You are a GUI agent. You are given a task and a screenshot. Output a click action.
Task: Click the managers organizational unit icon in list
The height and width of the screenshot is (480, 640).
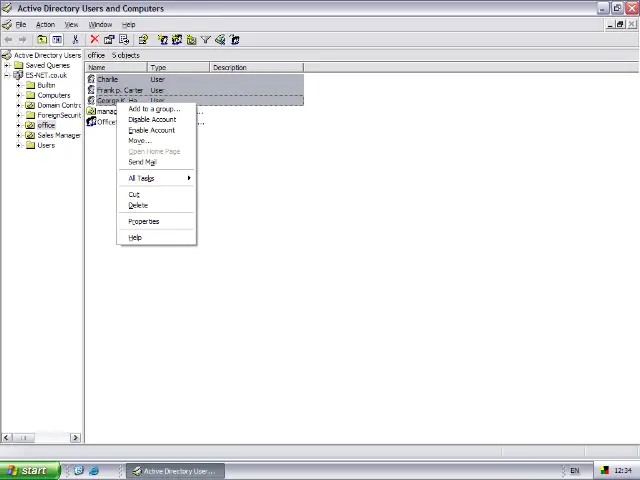click(91, 111)
